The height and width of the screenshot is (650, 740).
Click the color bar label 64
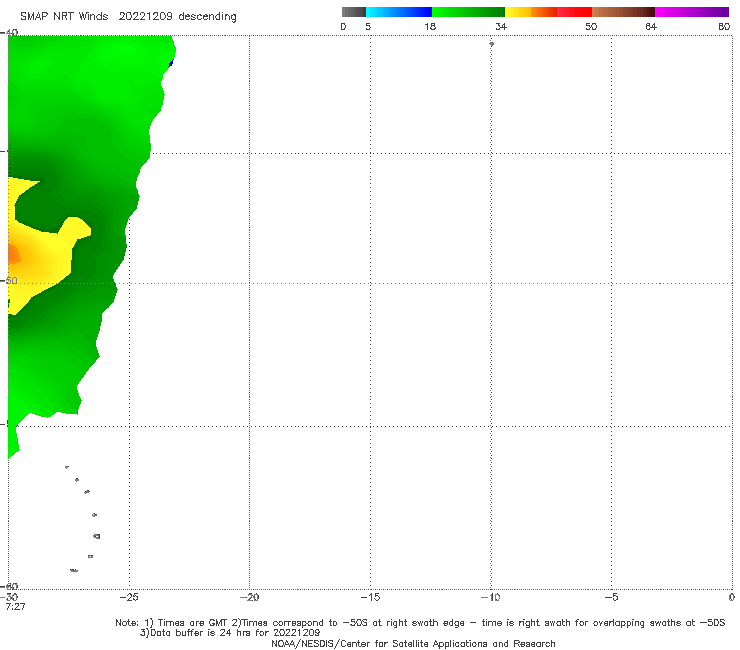pos(651,26)
